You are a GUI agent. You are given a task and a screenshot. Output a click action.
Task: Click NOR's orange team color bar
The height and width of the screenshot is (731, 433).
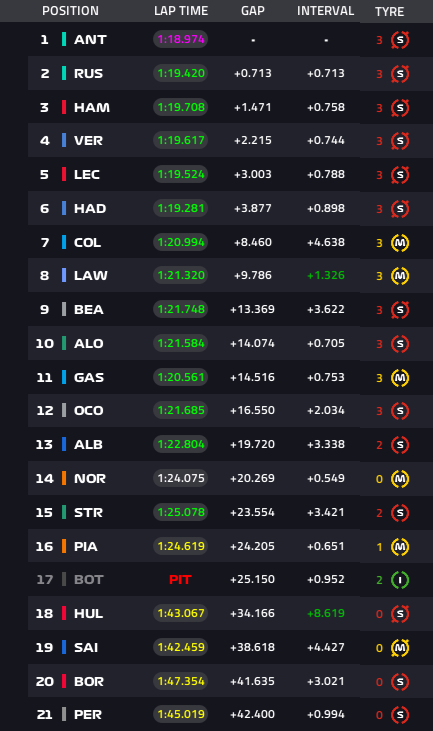(64, 478)
